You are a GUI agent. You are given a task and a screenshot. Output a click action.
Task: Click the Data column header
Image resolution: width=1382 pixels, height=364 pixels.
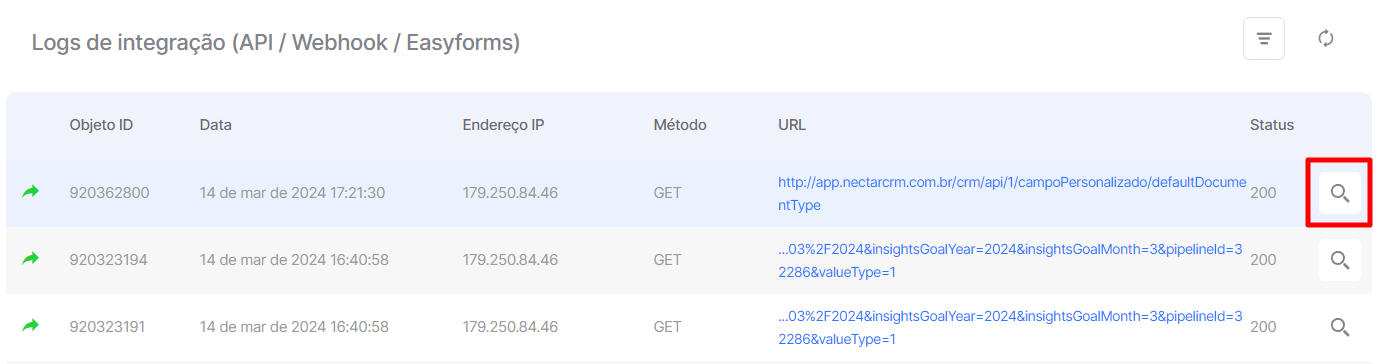pyautogui.click(x=216, y=125)
